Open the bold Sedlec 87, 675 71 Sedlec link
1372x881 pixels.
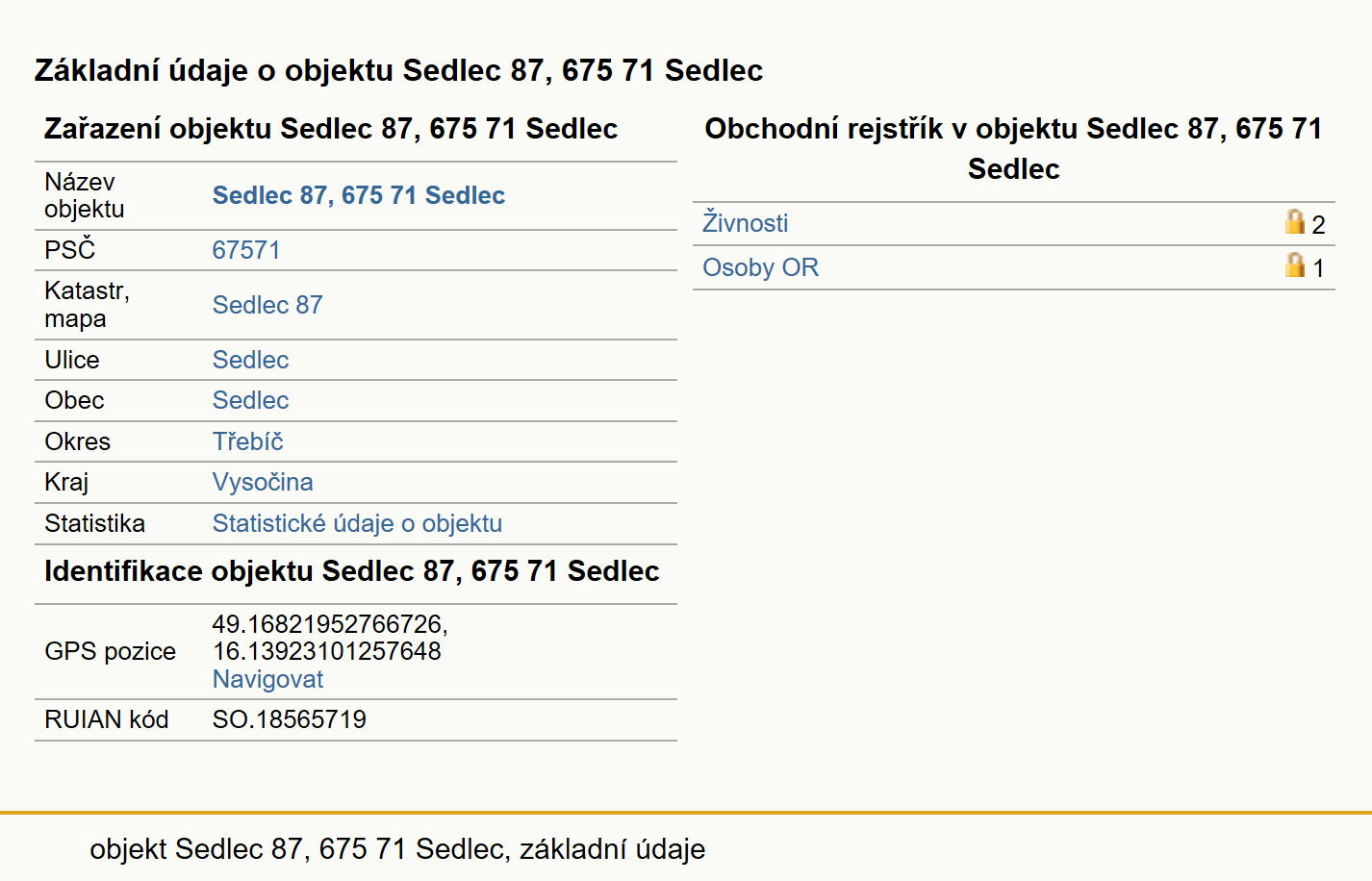point(358,195)
